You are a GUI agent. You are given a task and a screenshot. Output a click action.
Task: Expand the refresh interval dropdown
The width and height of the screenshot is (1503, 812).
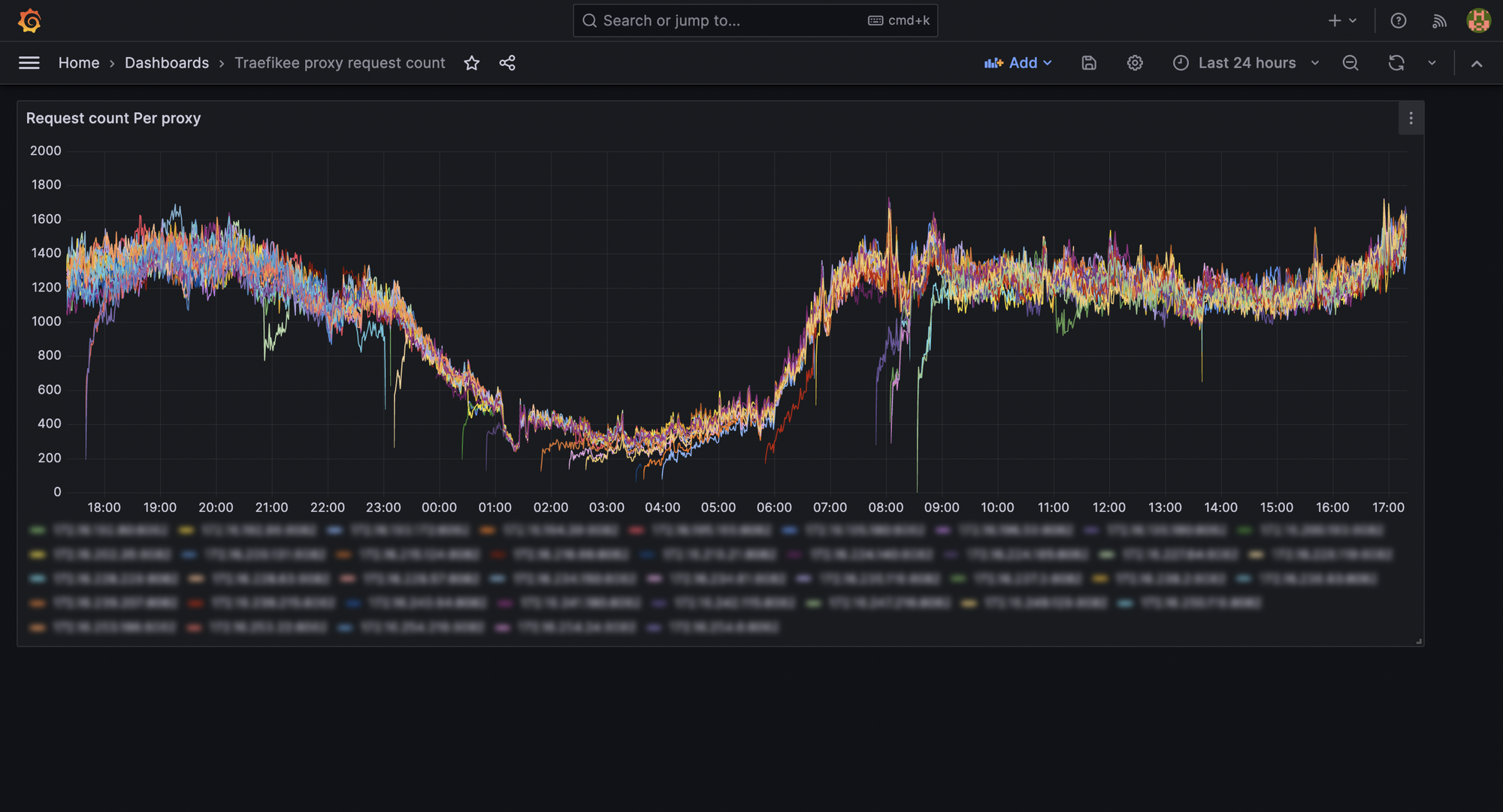pyautogui.click(x=1432, y=62)
